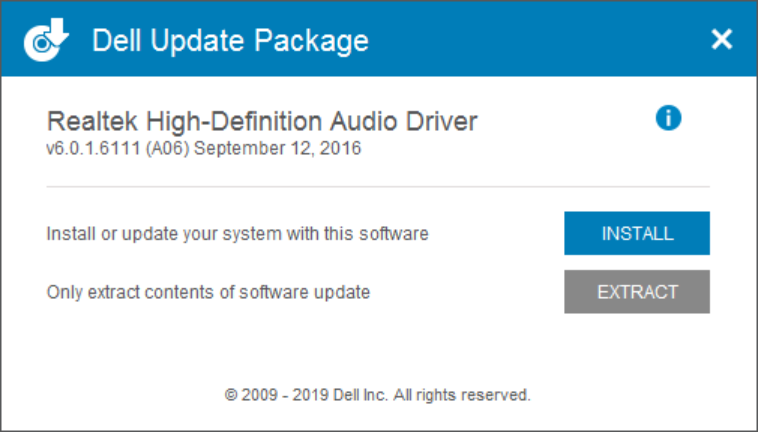The height and width of the screenshot is (432, 758).
Task: Click the horizontal divider below the version
Action: [x=378, y=186]
